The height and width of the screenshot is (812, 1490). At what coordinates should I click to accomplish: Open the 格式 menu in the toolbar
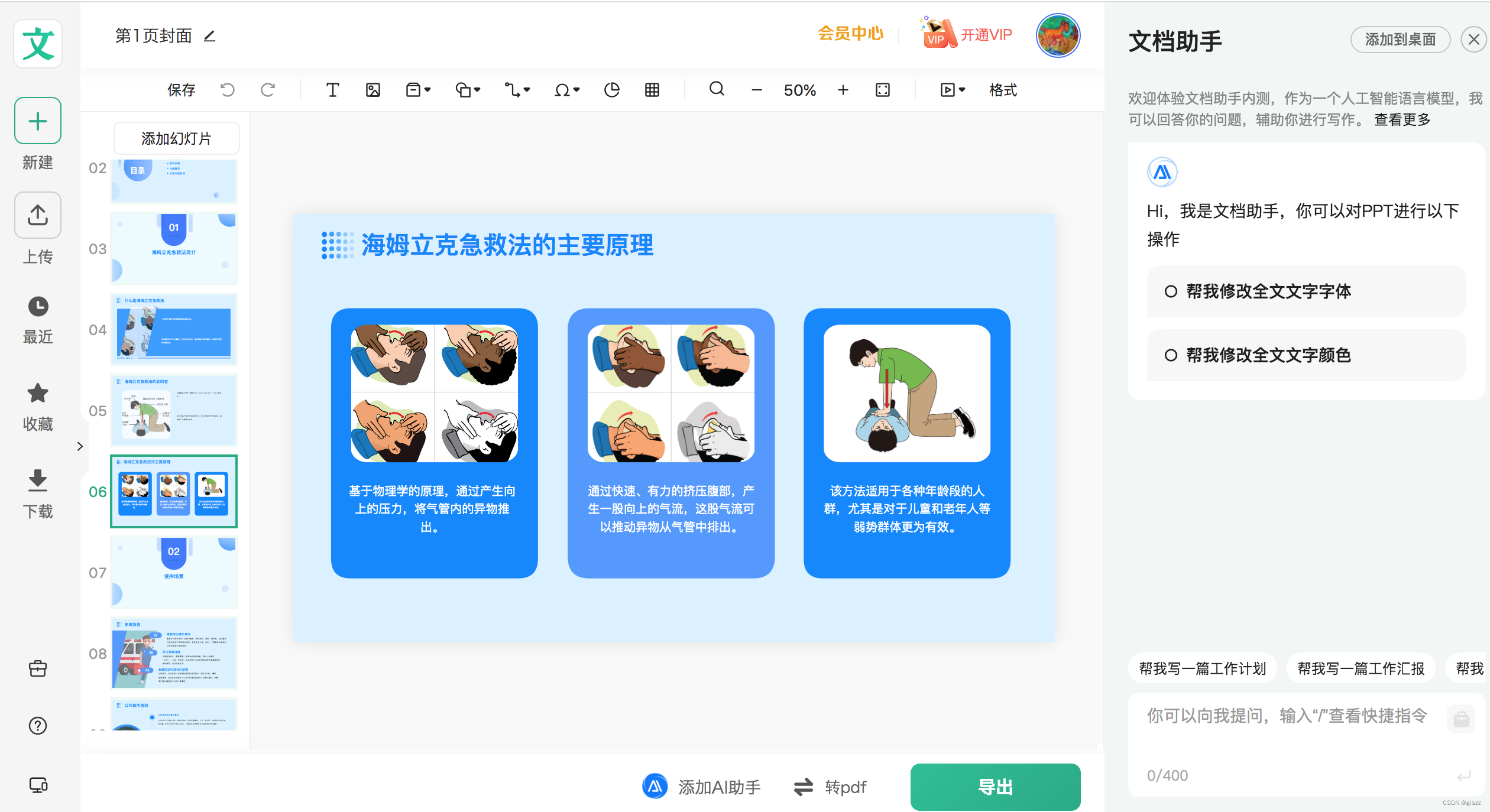(x=1003, y=90)
